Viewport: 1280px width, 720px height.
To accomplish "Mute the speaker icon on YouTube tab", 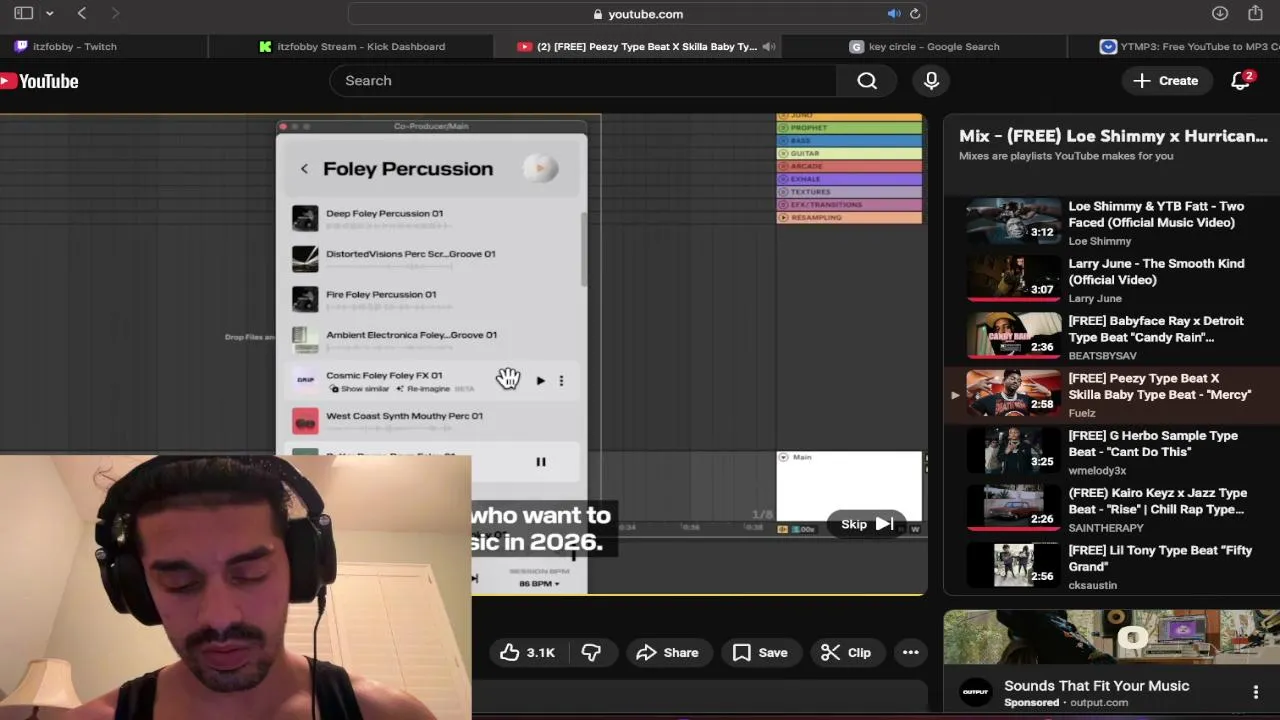I will 769,46.
